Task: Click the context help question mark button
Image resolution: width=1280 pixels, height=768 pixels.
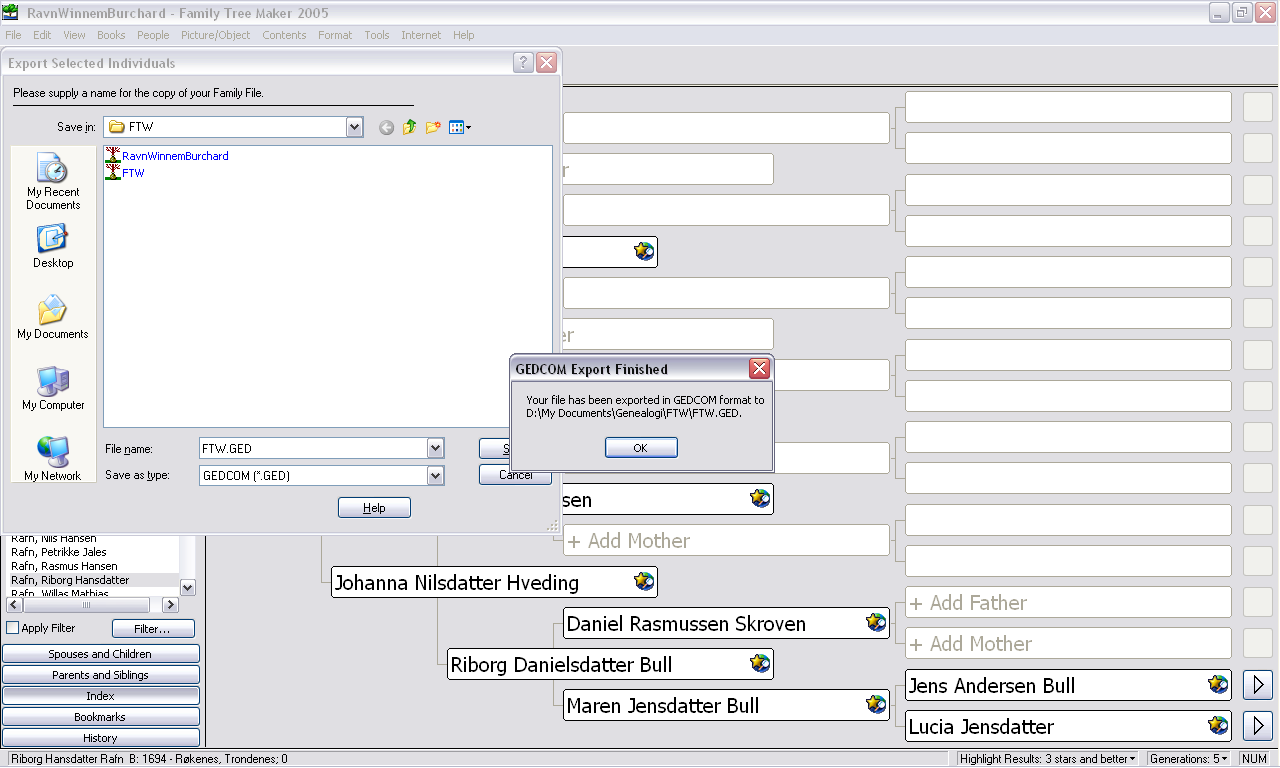Action: 524,62
